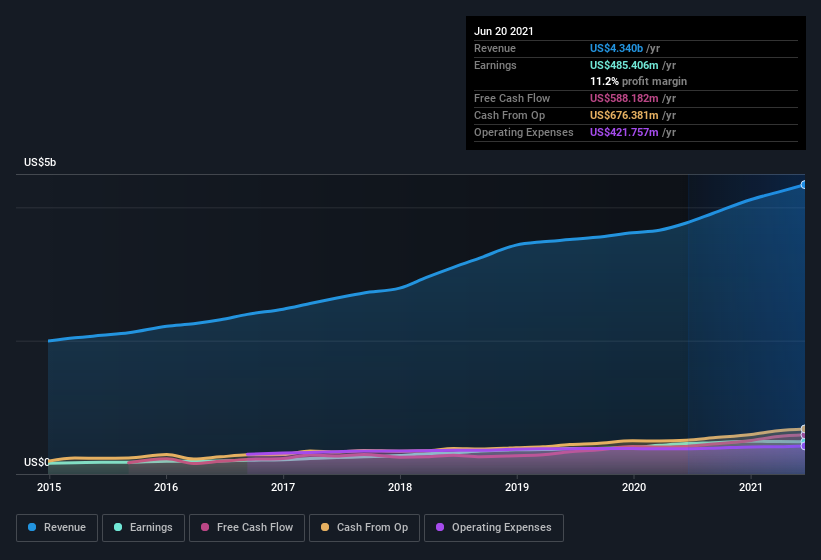Viewport: 821px width, 560px height.
Task: Click the Earnings row label in tooltip
Action: [x=495, y=65]
